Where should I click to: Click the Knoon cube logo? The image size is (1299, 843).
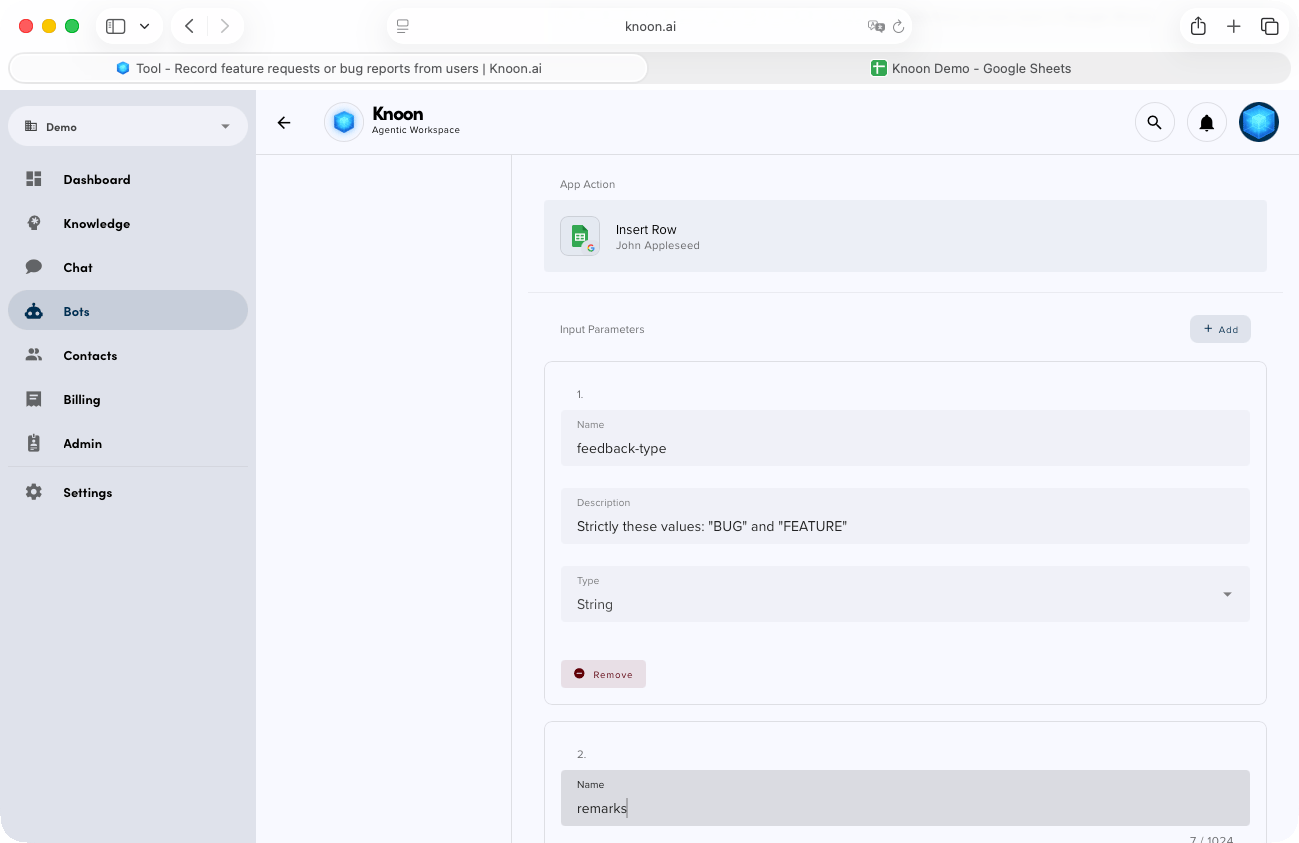pyautogui.click(x=344, y=122)
